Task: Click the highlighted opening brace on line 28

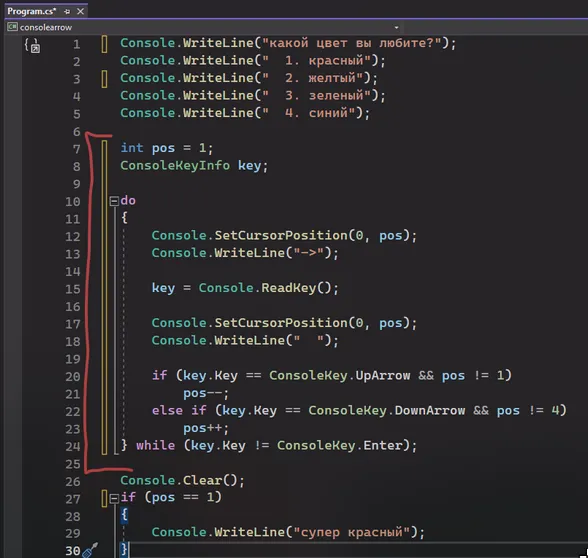Action: click(x=124, y=515)
